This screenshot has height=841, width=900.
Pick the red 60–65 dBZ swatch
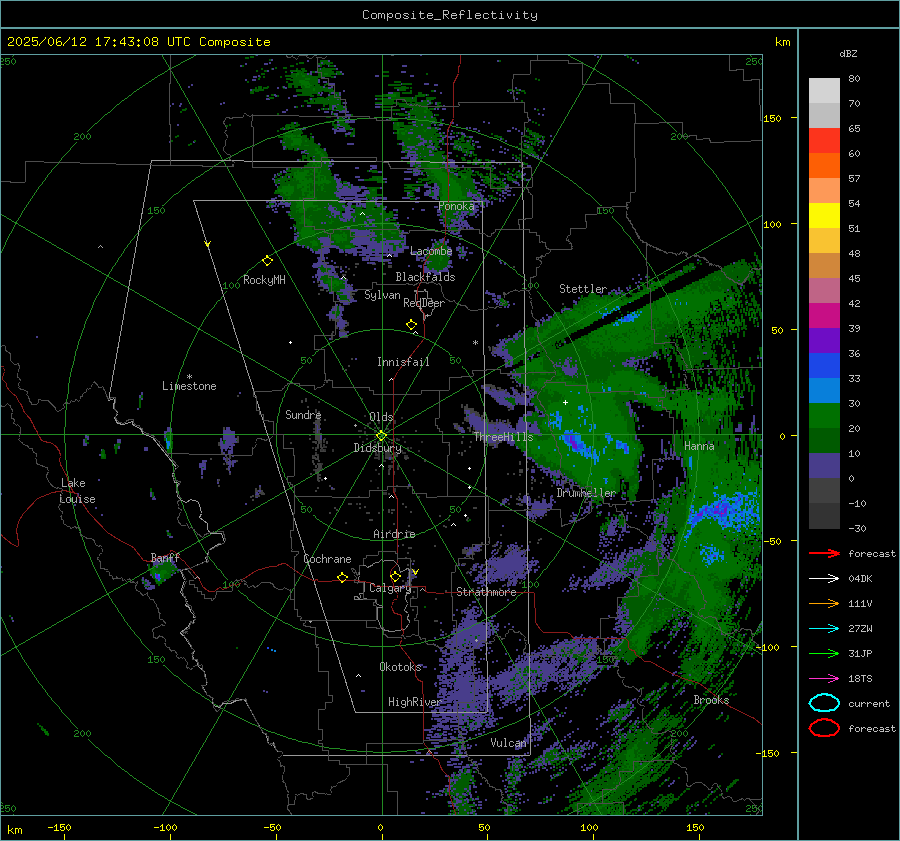pos(824,141)
